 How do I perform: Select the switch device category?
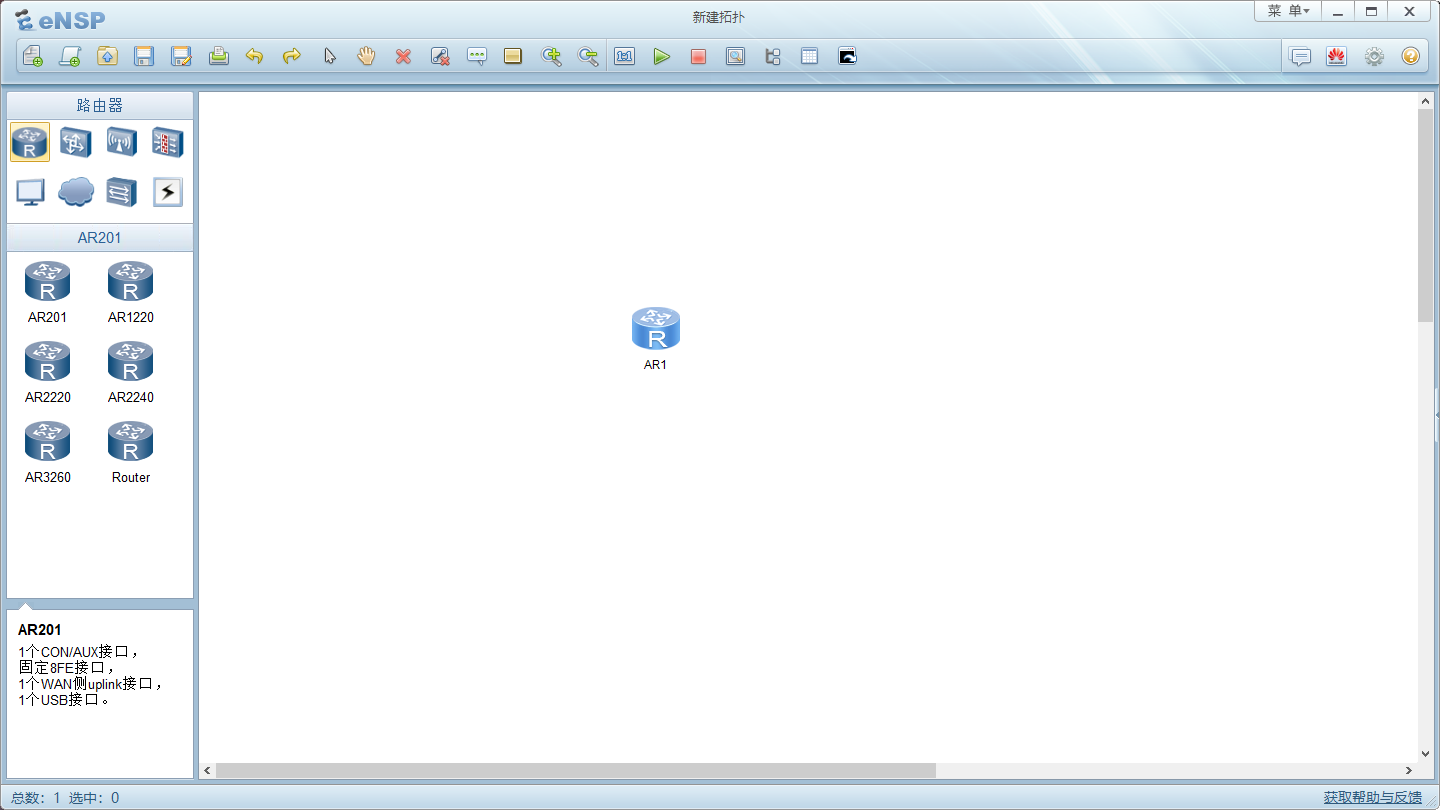(x=76, y=143)
